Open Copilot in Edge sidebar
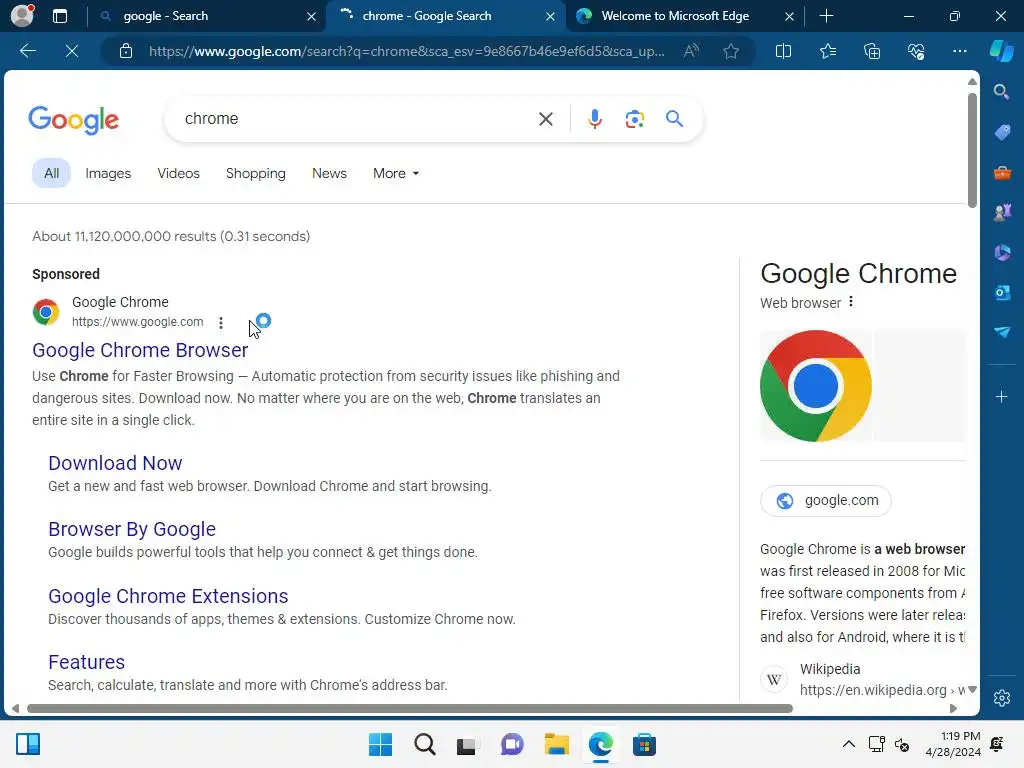The width and height of the screenshot is (1024, 768). [1001, 51]
